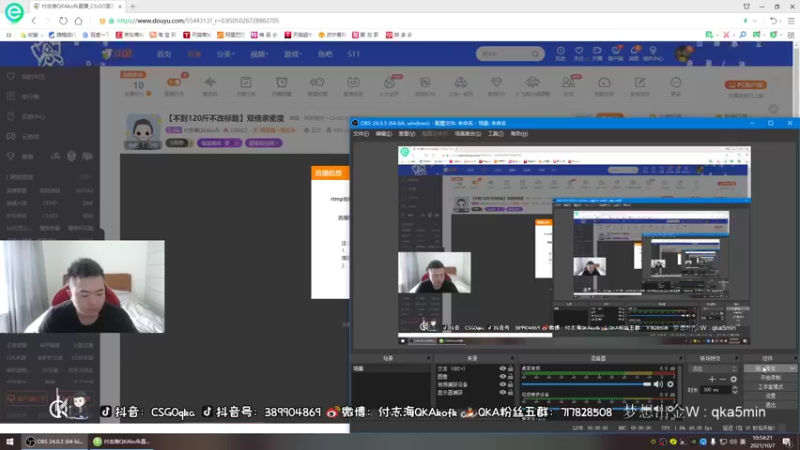Image resolution: width=800 pixels, height=450 pixels.
Task: Click the shield PK icon
Action: point(425,82)
